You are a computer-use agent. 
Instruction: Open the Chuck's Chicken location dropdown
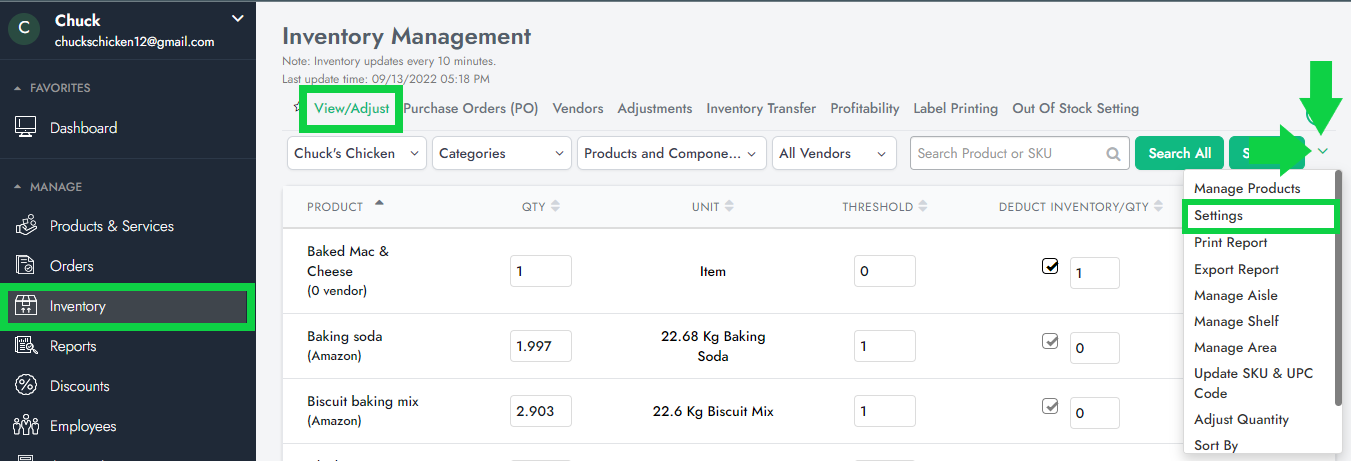pyautogui.click(x=357, y=154)
